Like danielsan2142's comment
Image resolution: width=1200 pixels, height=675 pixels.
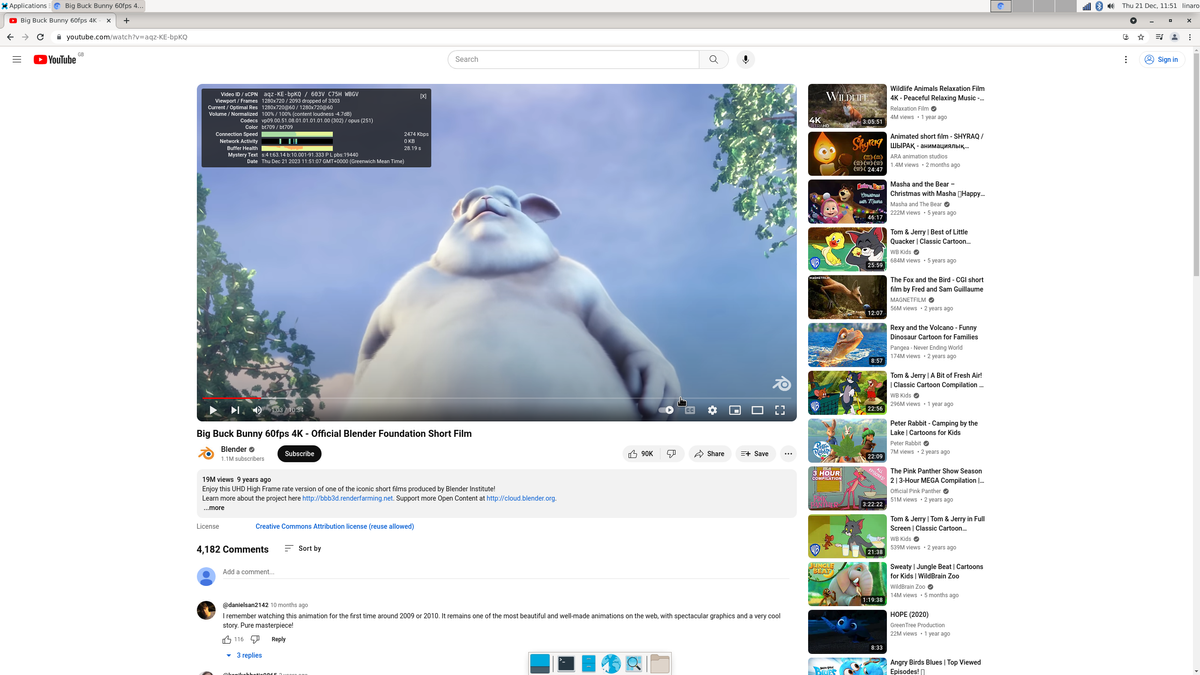[x=227, y=639]
